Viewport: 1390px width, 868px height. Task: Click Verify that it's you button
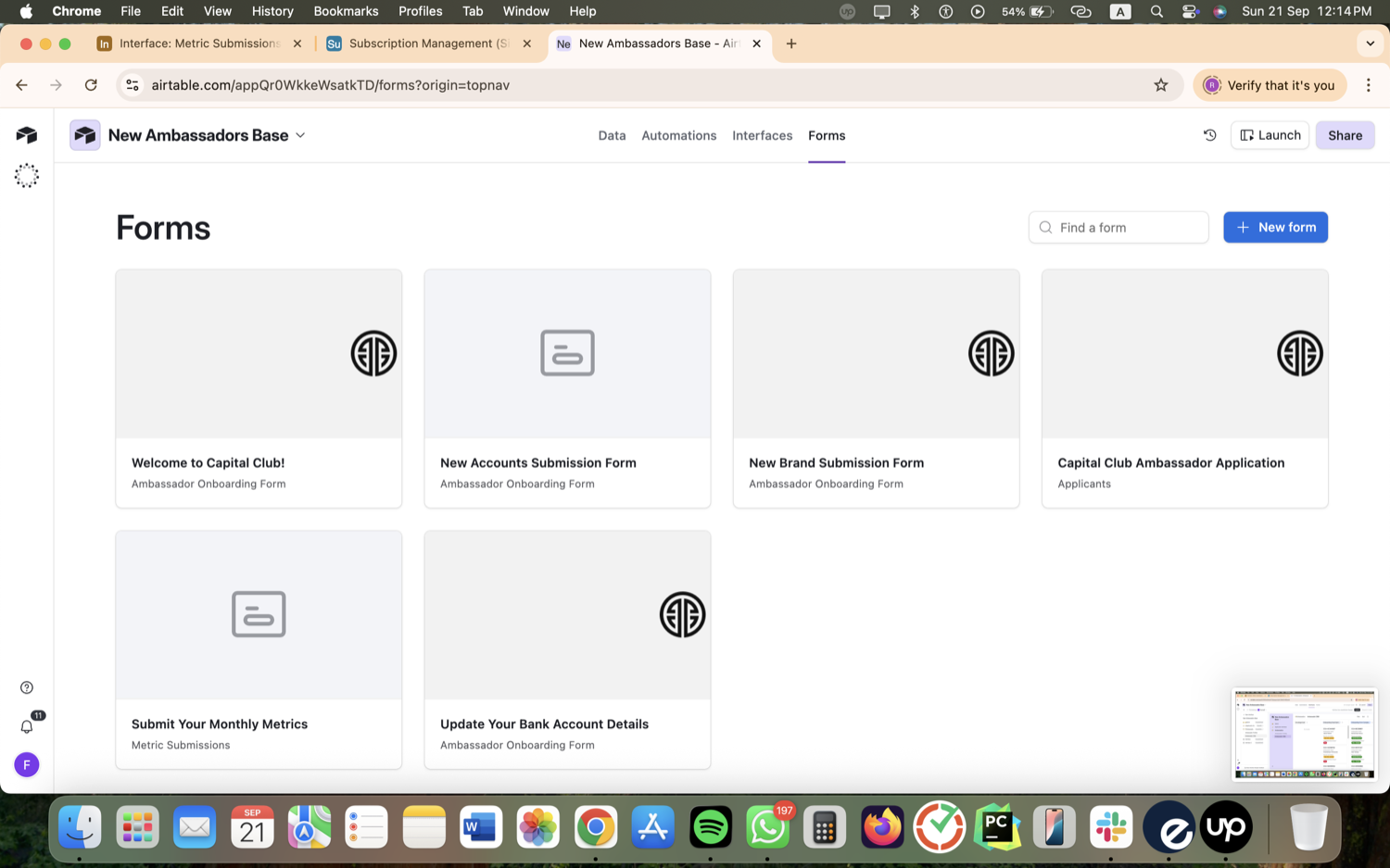point(1270,85)
